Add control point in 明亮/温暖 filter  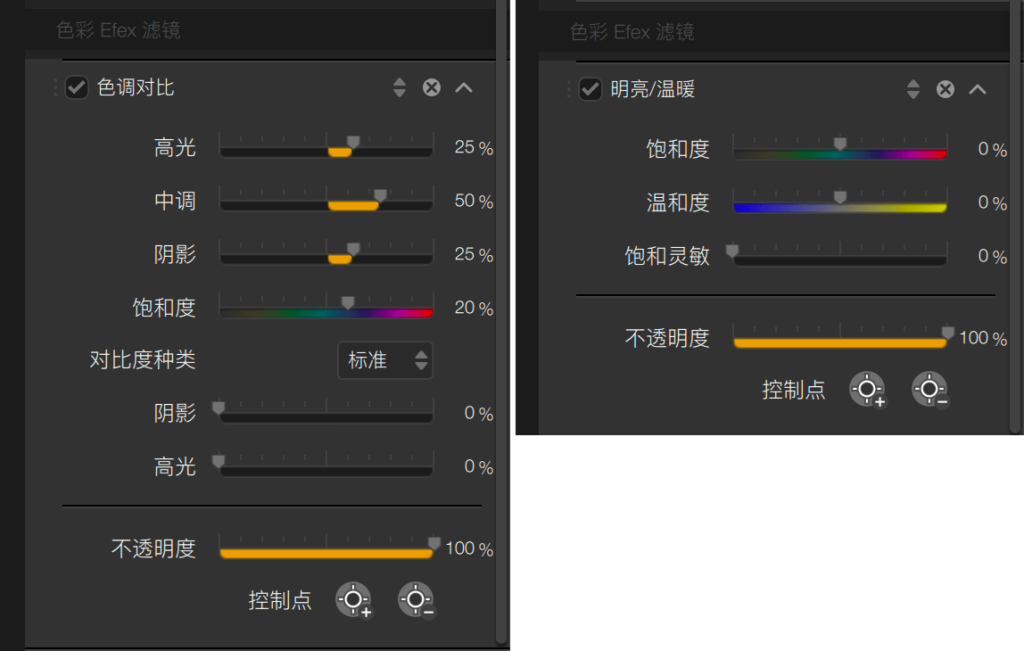pos(867,389)
